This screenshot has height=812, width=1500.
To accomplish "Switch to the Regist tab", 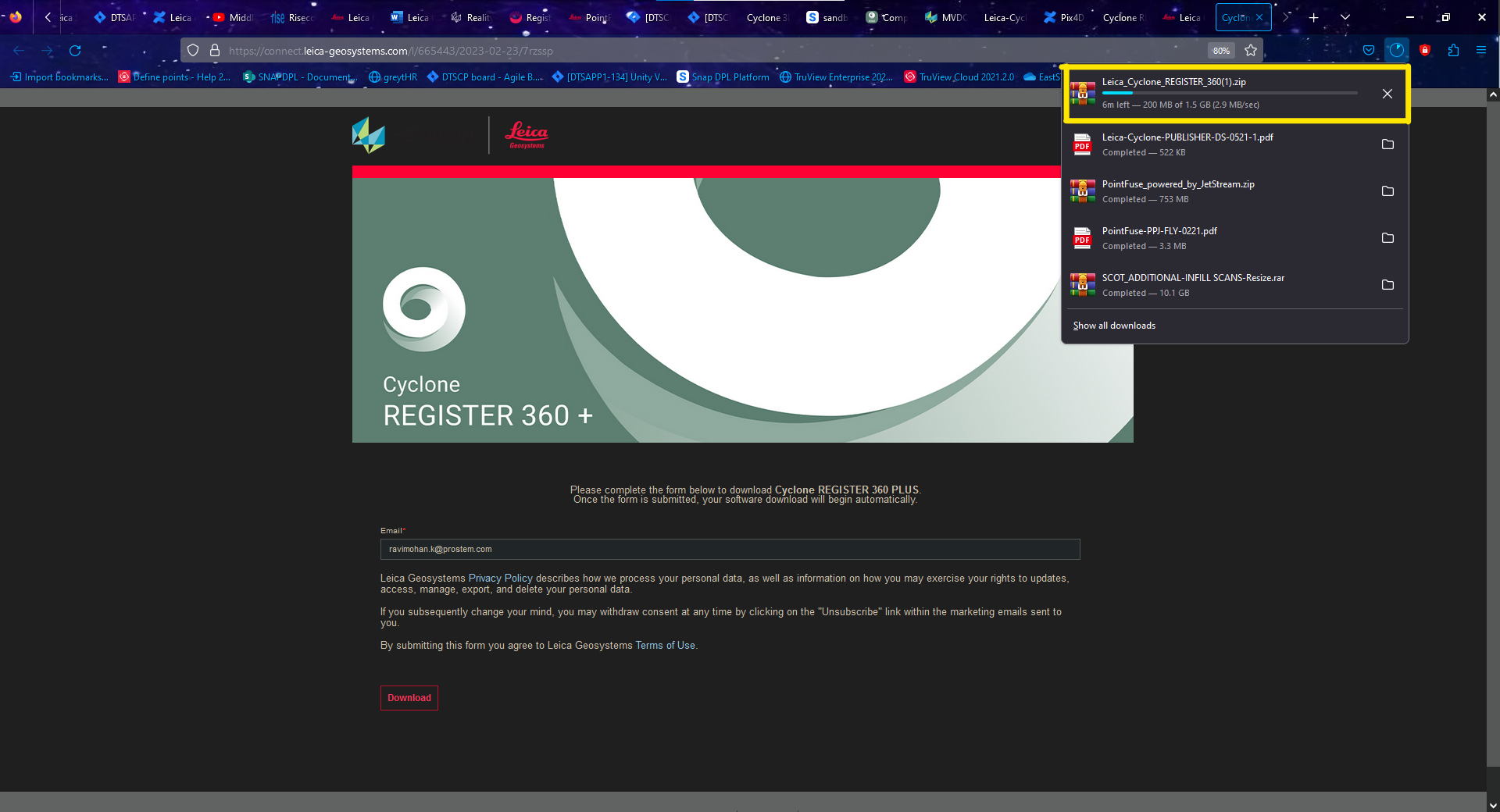I will (x=530, y=17).
